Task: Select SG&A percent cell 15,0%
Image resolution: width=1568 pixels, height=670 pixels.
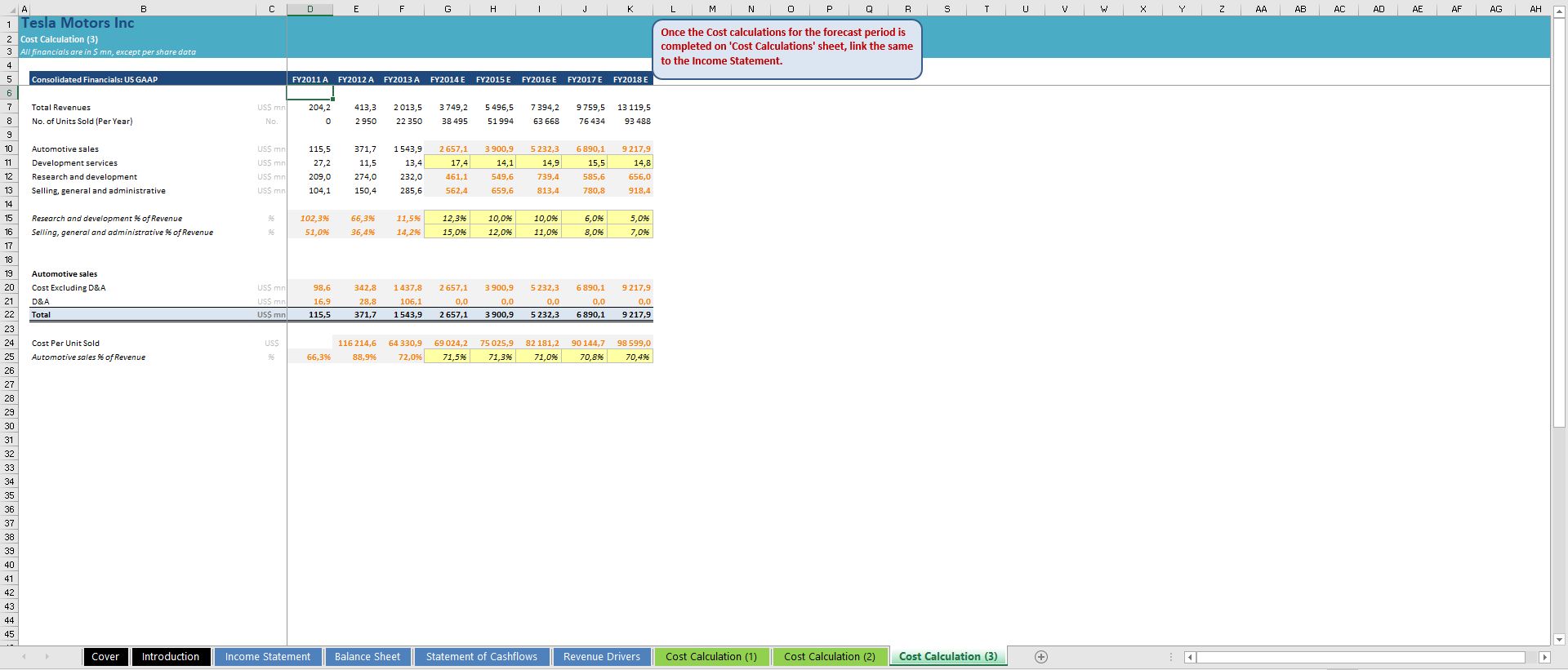Action: click(448, 233)
